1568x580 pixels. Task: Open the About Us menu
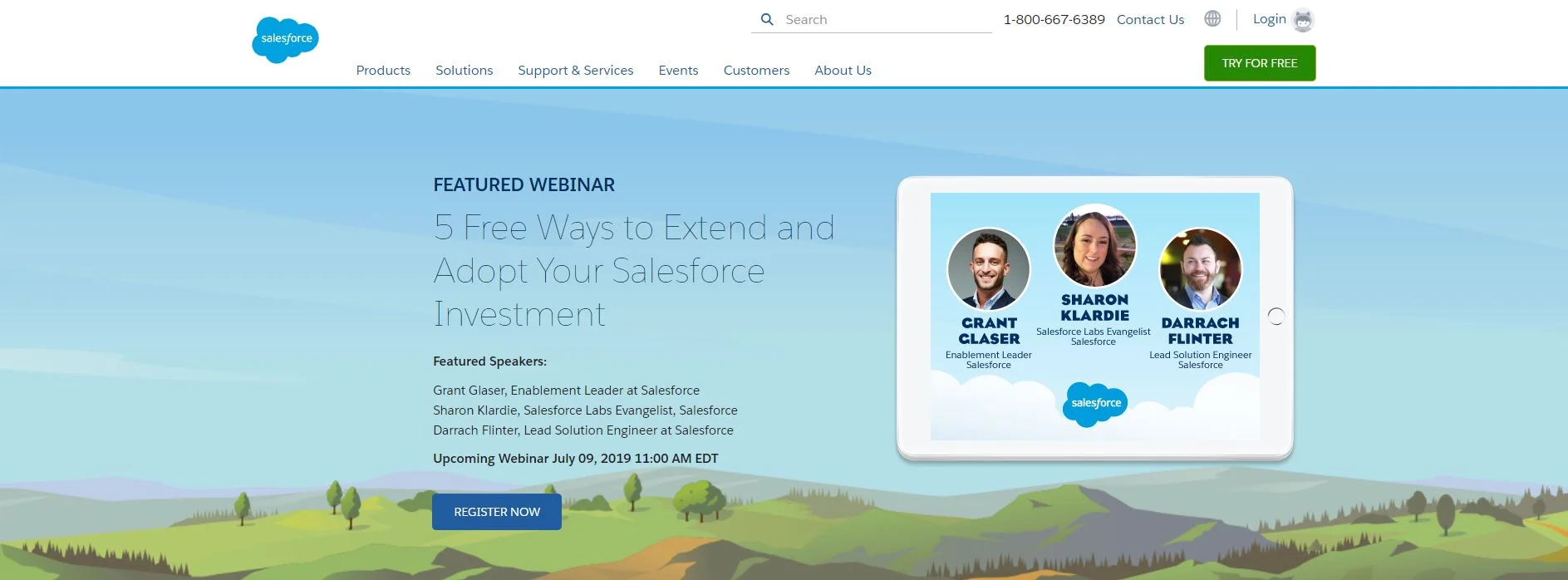(x=843, y=71)
